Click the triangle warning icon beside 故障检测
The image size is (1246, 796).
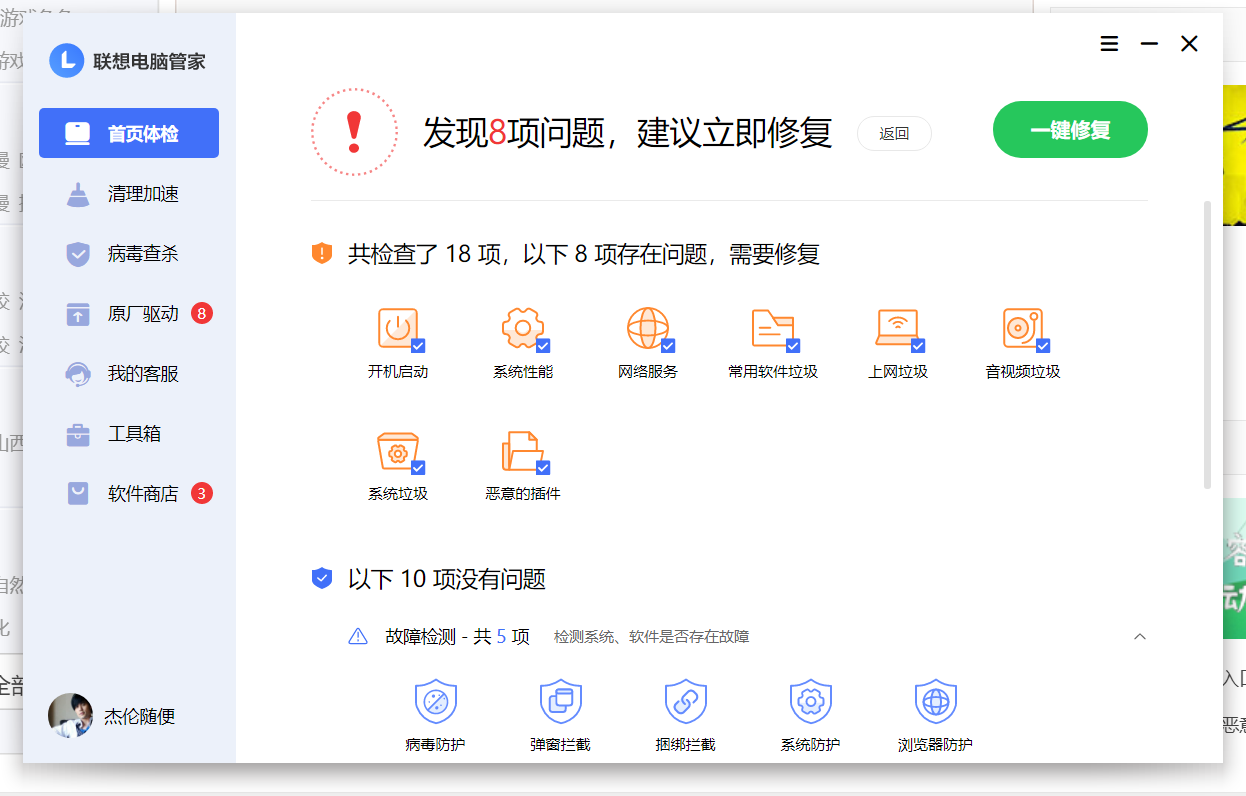pyautogui.click(x=358, y=636)
